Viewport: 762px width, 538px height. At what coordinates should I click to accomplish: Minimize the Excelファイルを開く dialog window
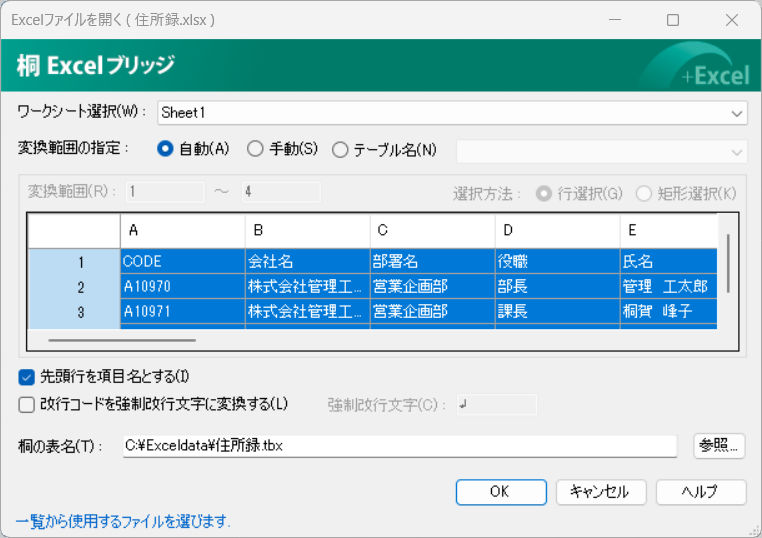point(615,20)
